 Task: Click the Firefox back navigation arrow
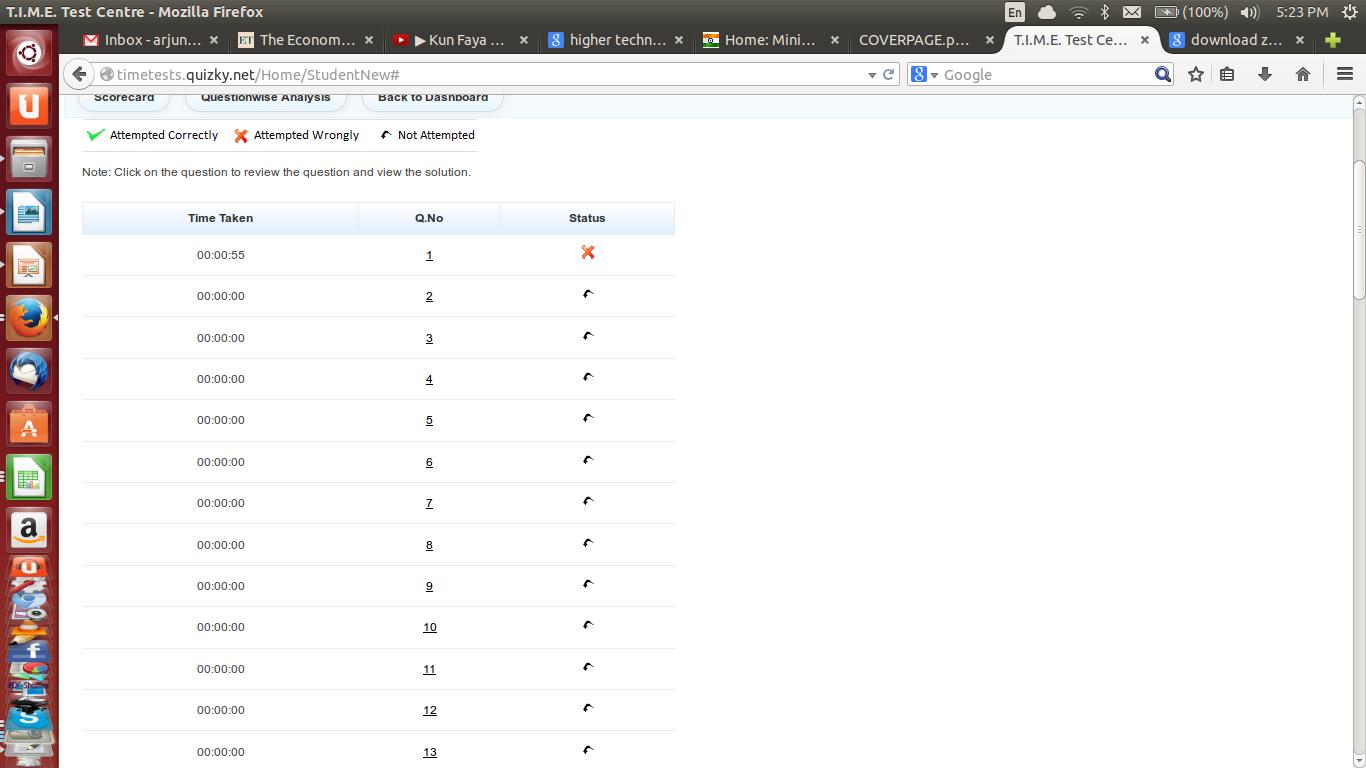(80, 75)
